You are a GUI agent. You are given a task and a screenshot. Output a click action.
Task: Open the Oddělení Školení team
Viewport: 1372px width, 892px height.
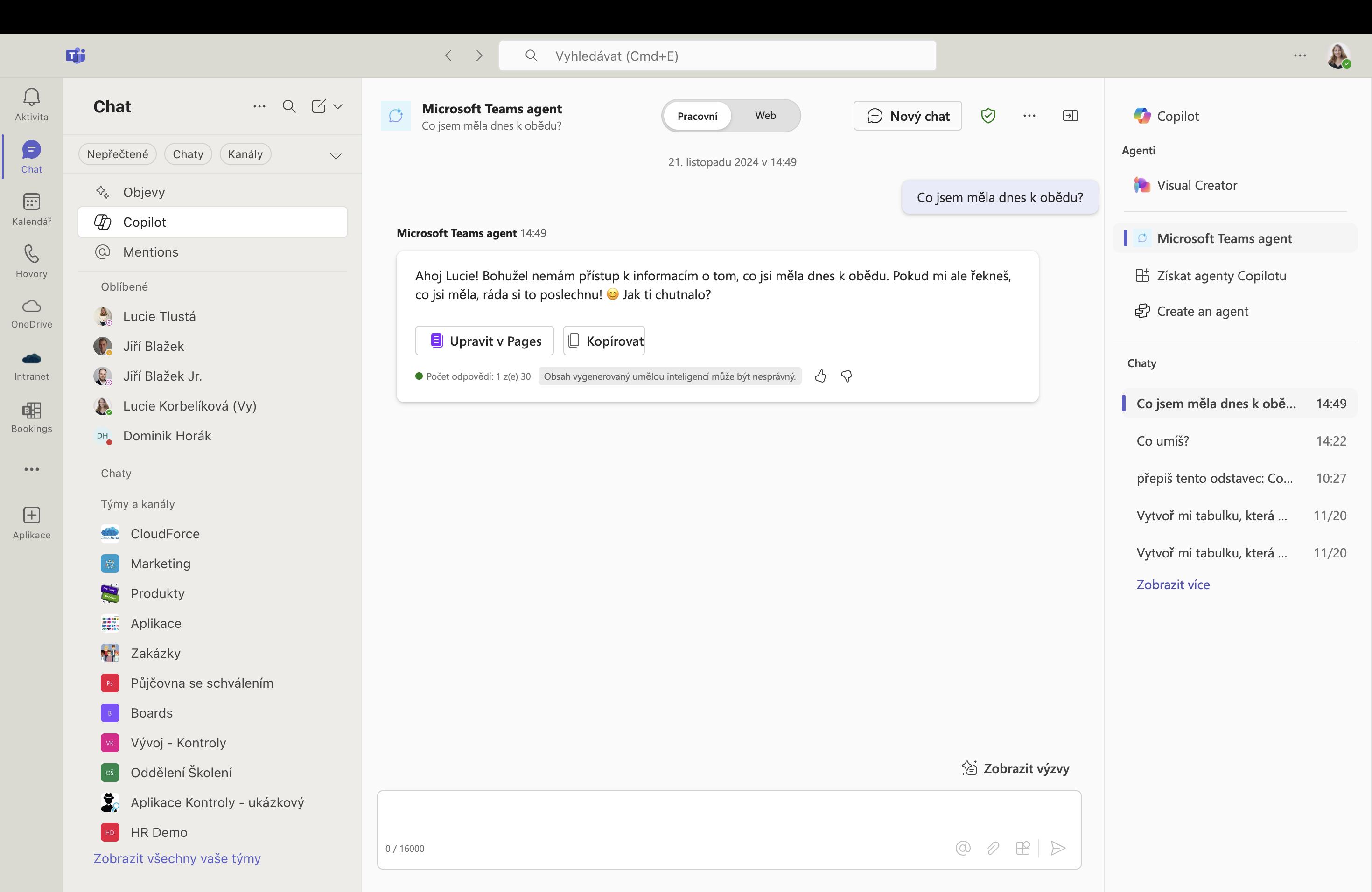click(x=213, y=773)
